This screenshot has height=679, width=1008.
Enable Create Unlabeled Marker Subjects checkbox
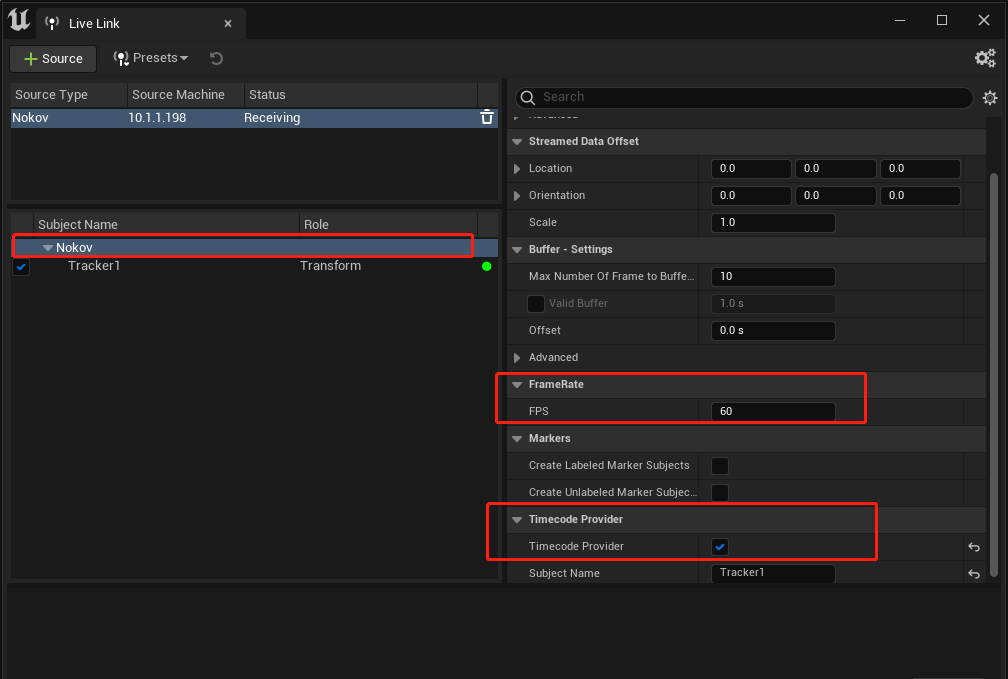[x=720, y=493]
